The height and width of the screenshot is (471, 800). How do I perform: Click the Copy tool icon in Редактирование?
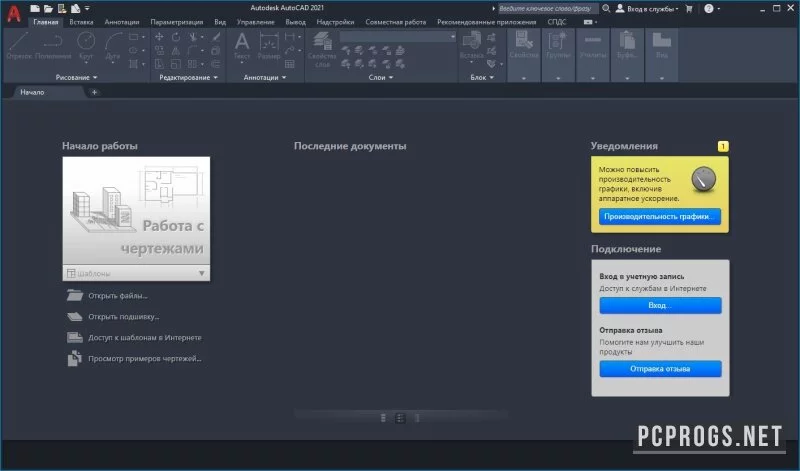[x=159, y=51]
